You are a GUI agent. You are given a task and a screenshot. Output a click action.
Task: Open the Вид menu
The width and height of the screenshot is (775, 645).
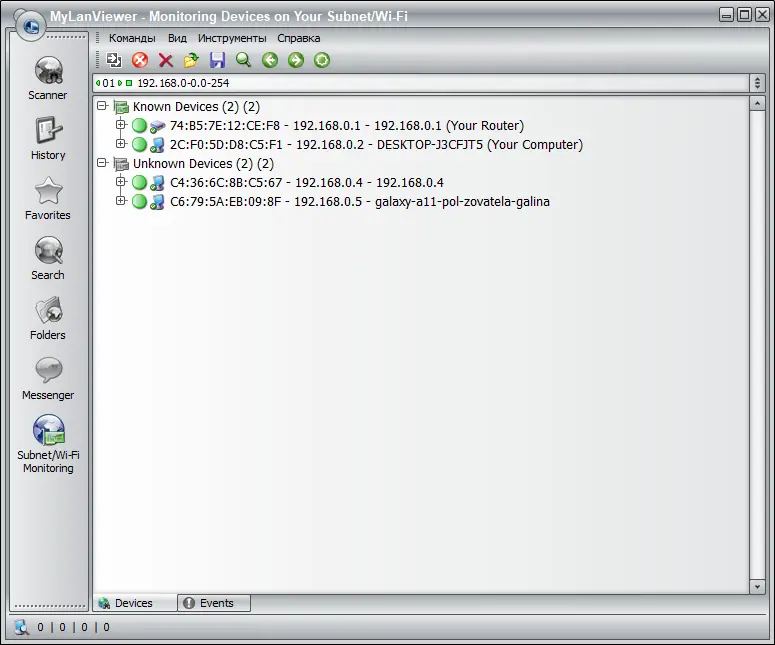click(x=177, y=39)
